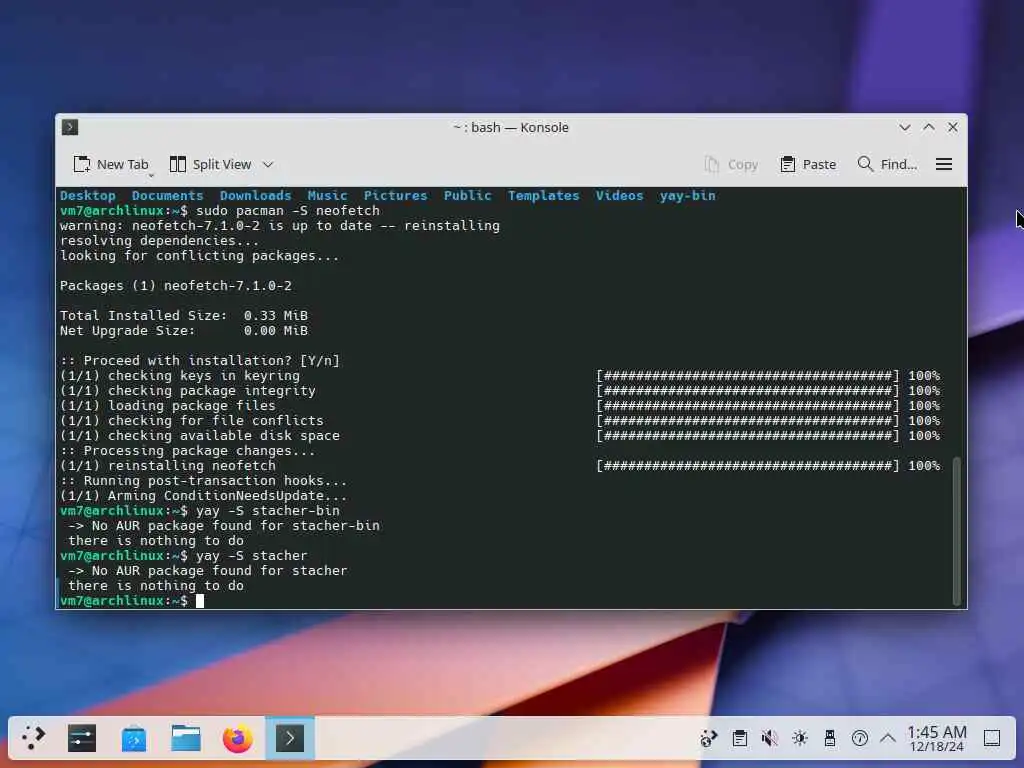Maximize the Konsole window
The image size is (1024, 768).
point(929,127)
